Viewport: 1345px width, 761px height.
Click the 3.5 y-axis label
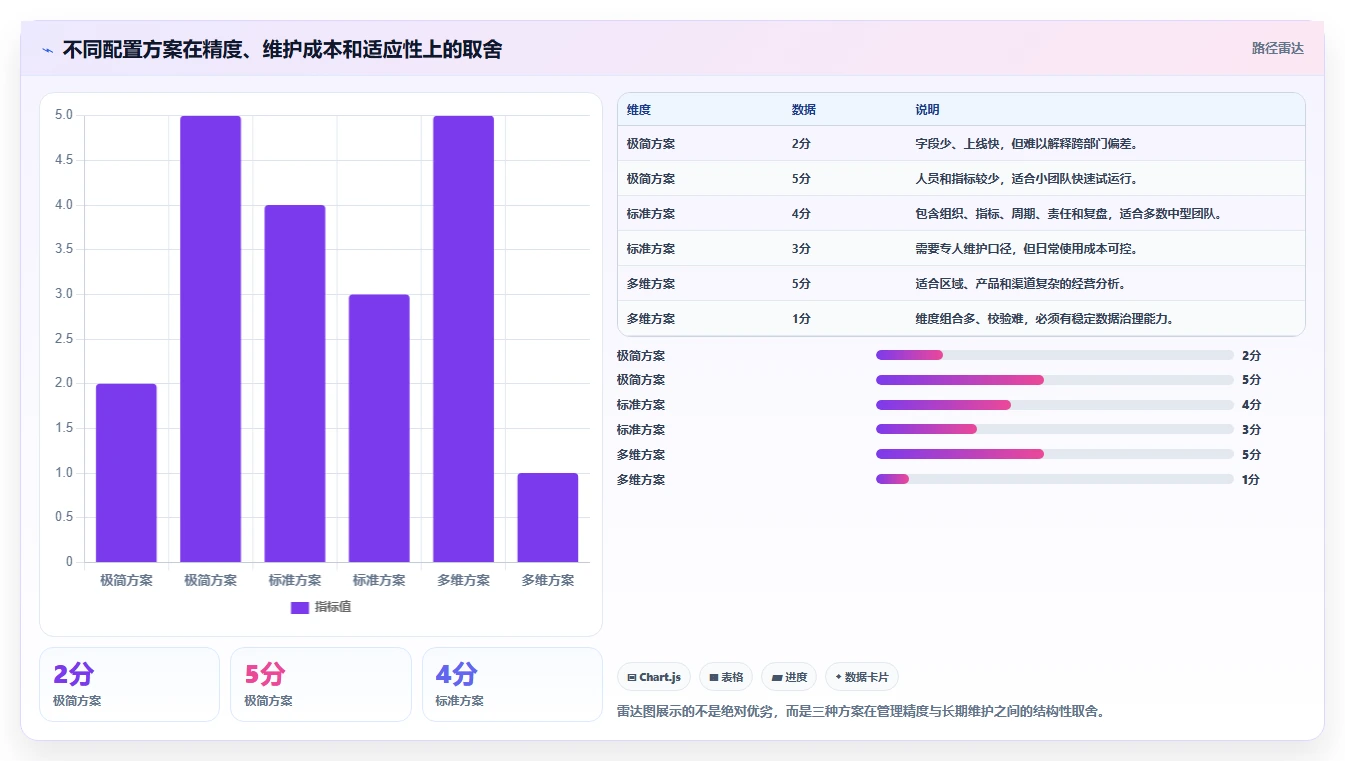[x=63, y=249]
